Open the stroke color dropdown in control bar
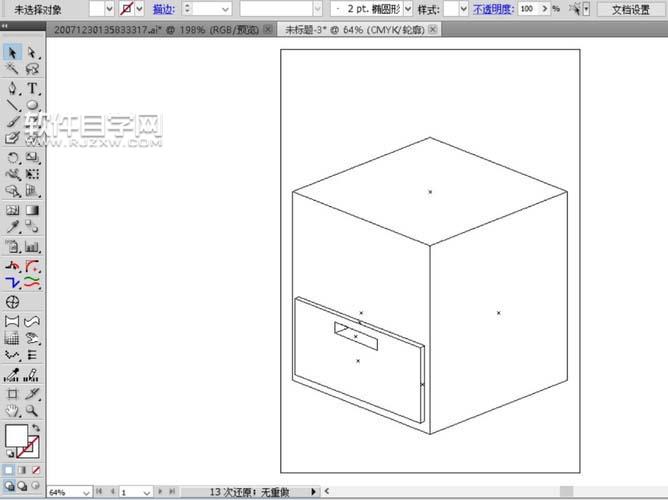Image resolution: width=668 pixels, height=500 pixels. (x=140, y=9)
